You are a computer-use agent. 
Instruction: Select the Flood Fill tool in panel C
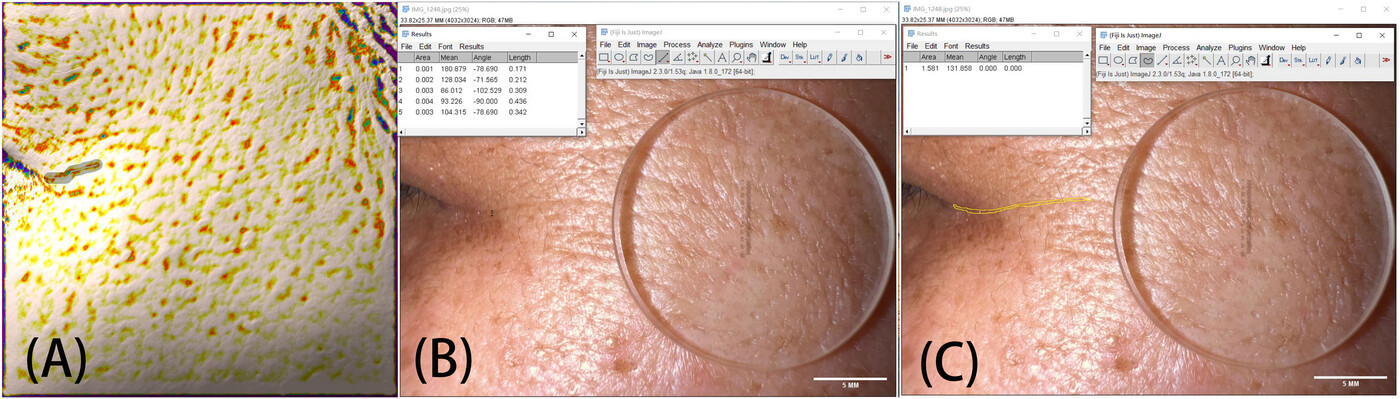(x=1357, y=60)
